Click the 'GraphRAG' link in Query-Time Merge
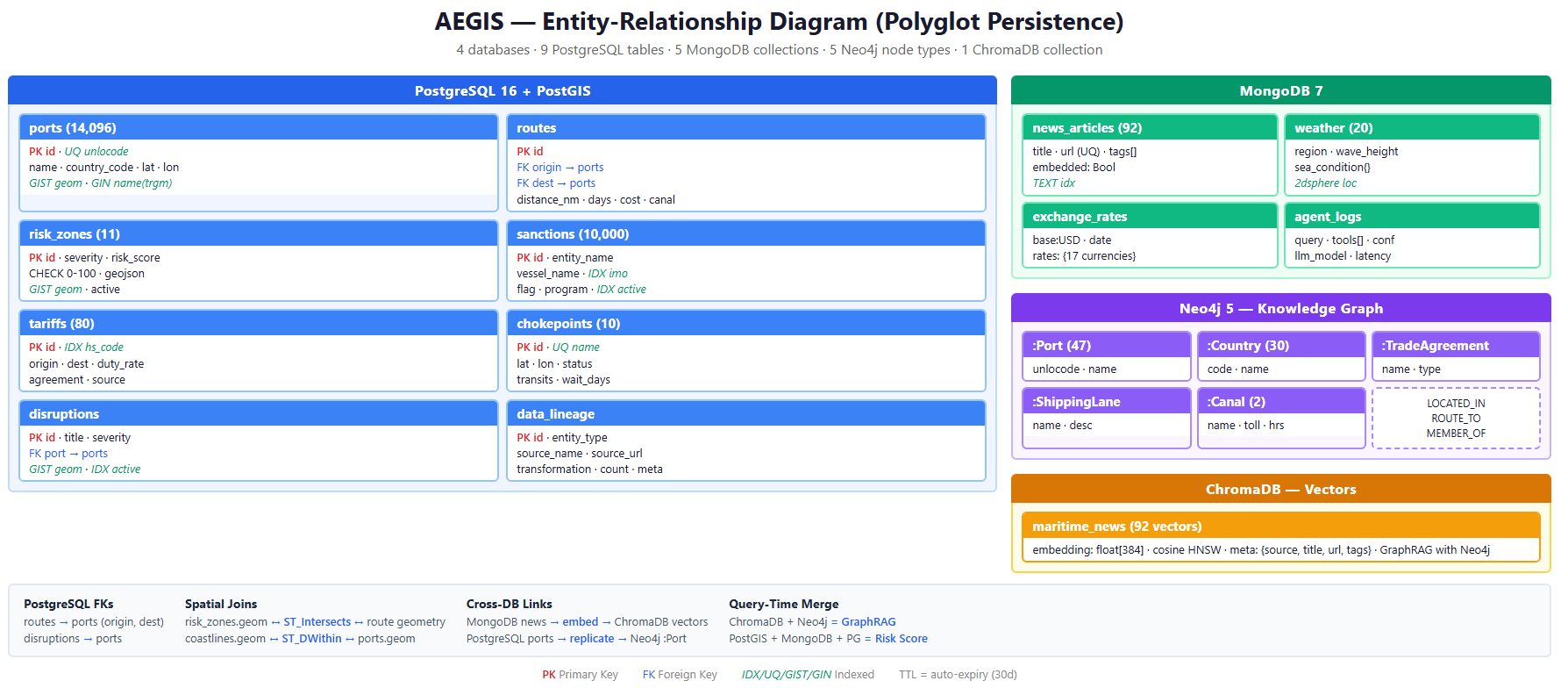 (868, 622)
